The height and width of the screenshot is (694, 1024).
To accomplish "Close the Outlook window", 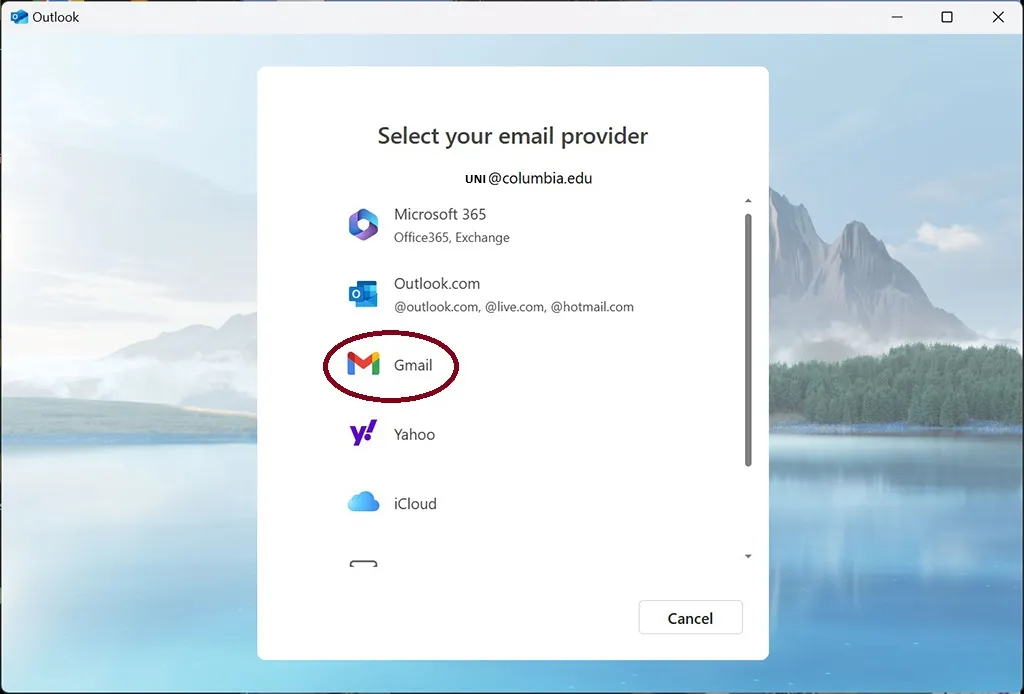I will (x=998, y=17).
